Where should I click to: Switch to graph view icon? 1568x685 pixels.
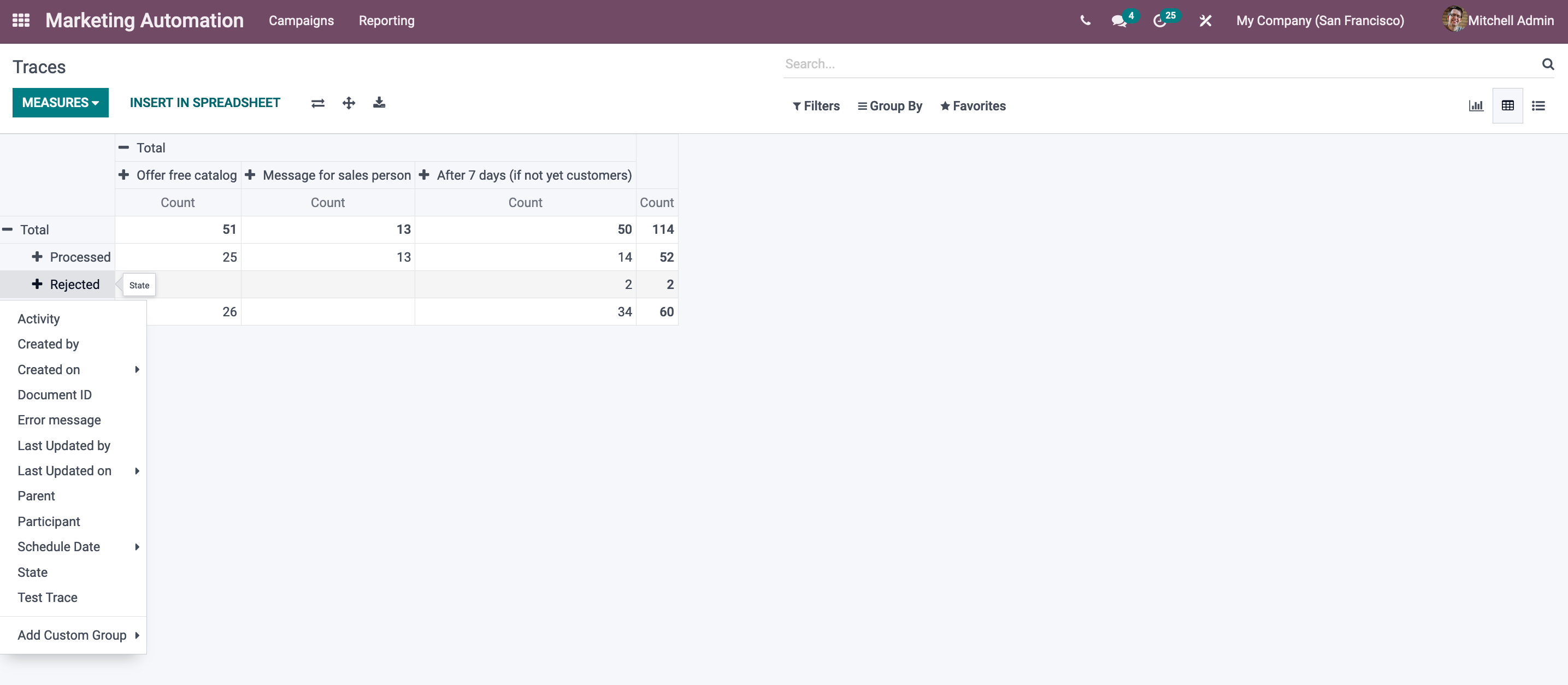pyautogui.click(x=1476, y=106)
